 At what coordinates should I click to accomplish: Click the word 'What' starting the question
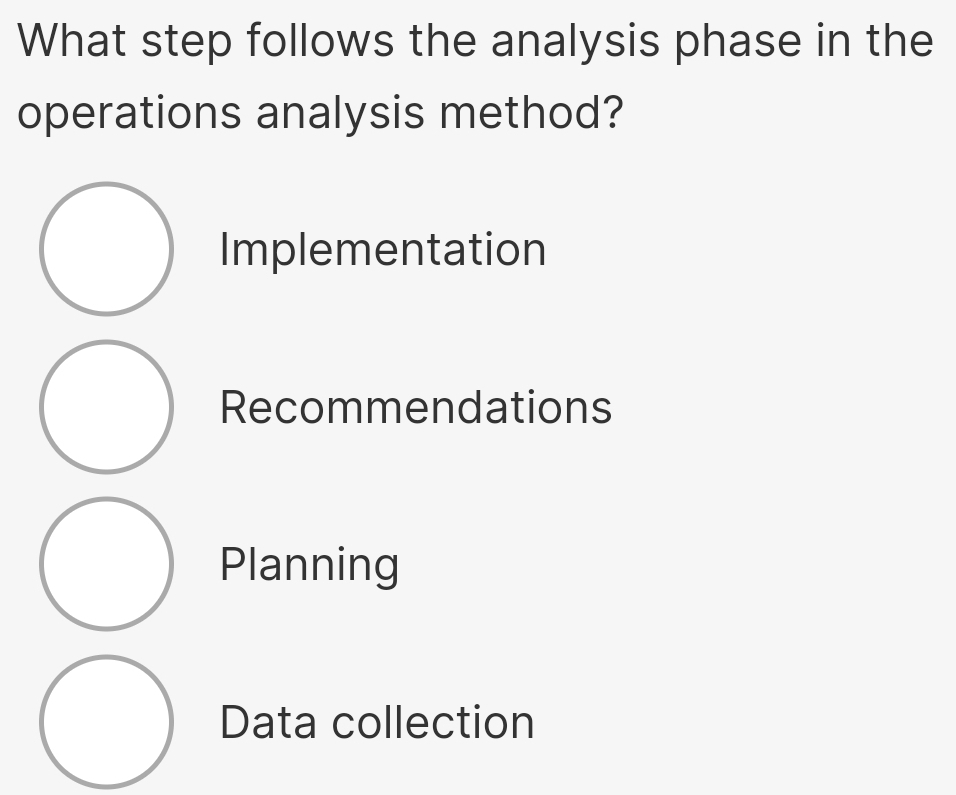tap(77, 42)
